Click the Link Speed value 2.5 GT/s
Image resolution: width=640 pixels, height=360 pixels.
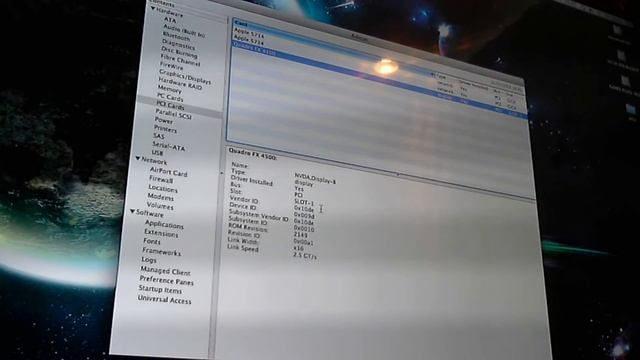(305, 256)
